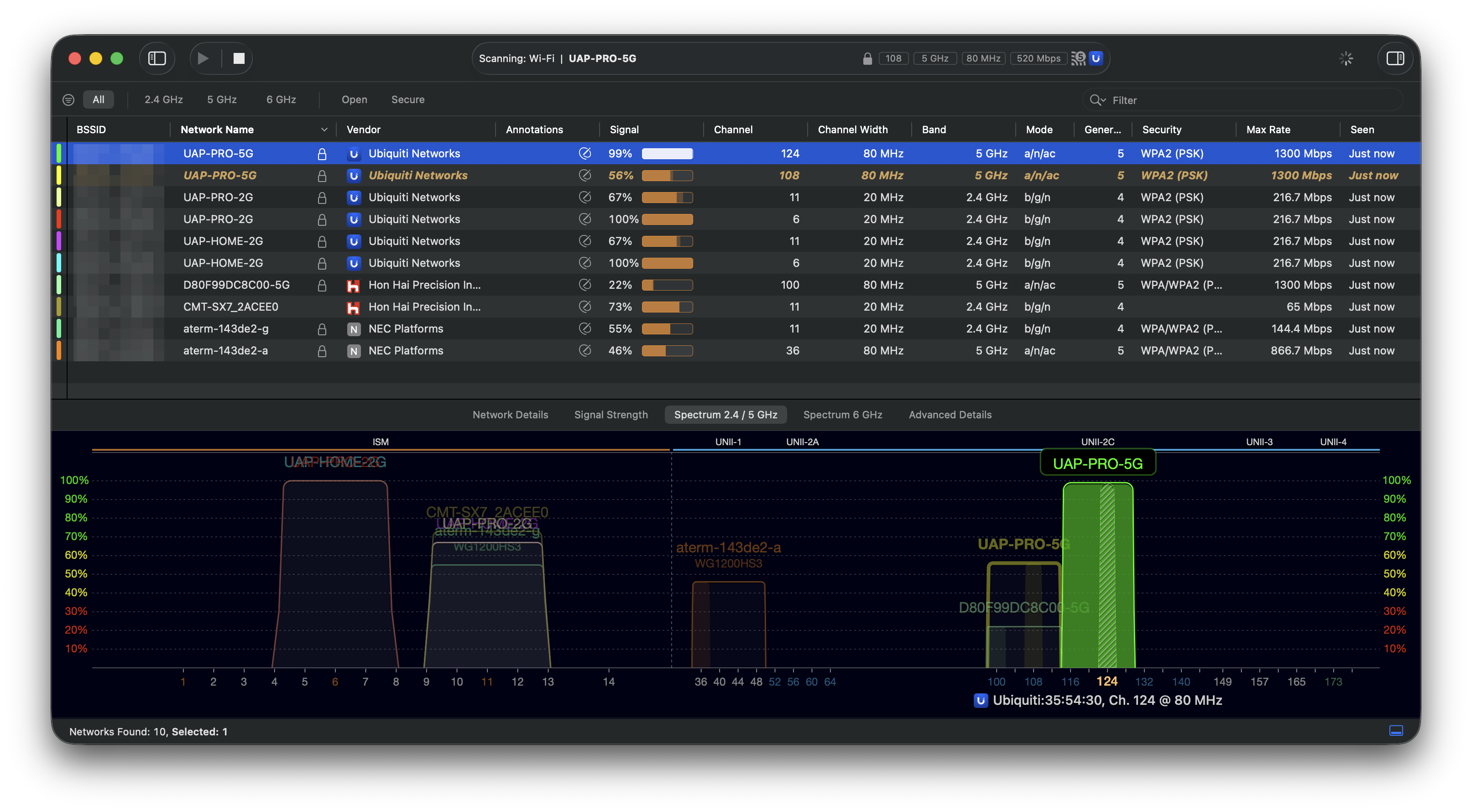Screen dimensions: 1472x812
Task: Open the Network Name column sort chevron
Action: coord(324,130)
